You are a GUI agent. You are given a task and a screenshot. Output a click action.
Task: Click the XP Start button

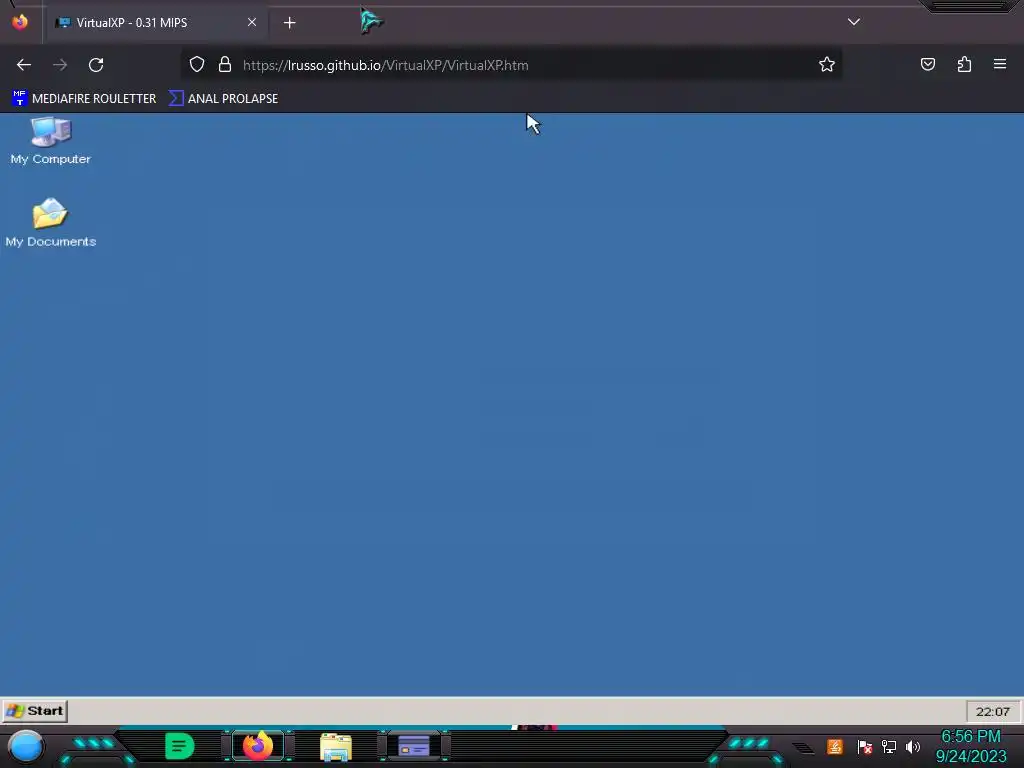(35, 711)
